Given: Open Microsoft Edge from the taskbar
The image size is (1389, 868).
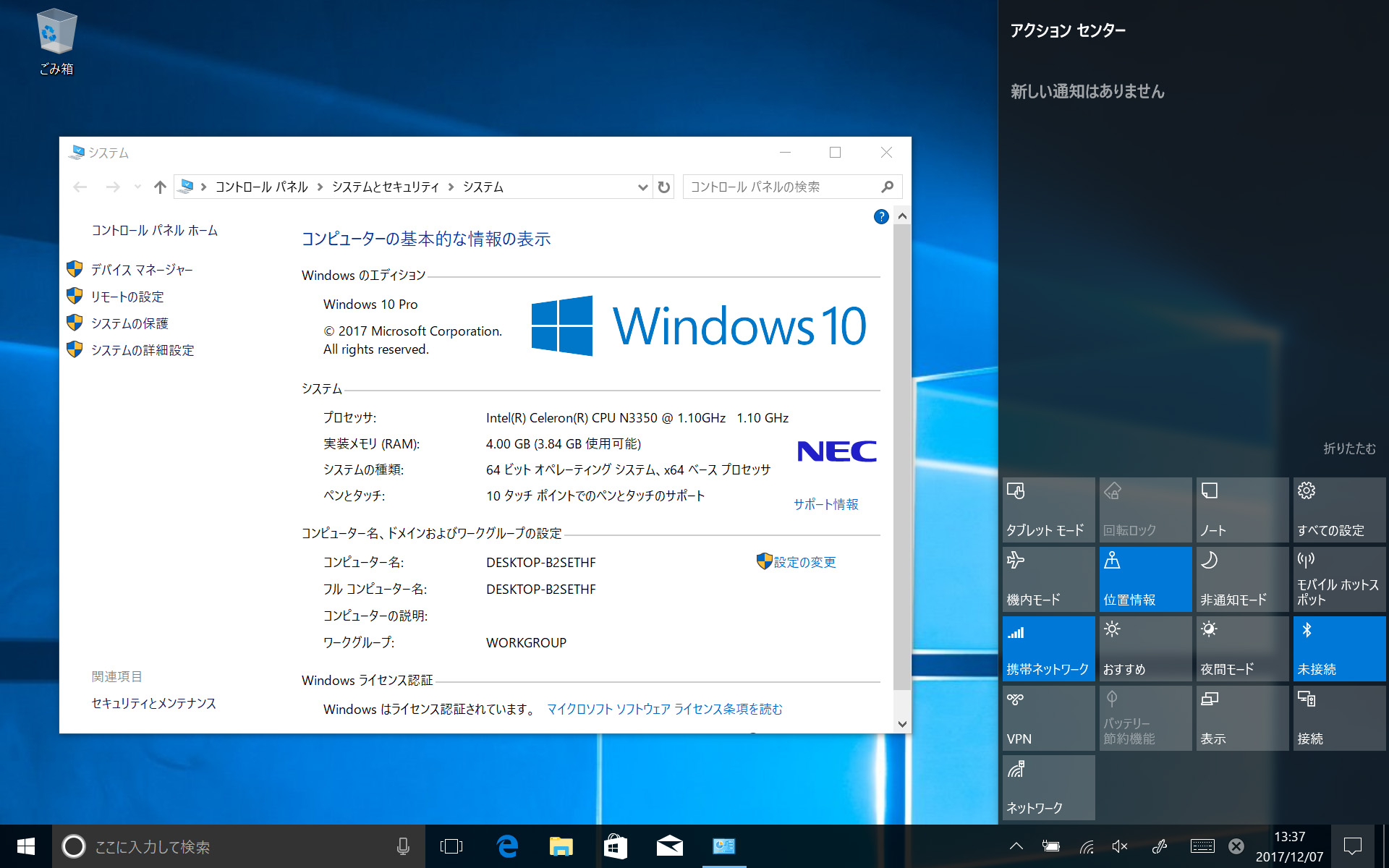Looking at the screenshot, I should [x=507, y=846].
